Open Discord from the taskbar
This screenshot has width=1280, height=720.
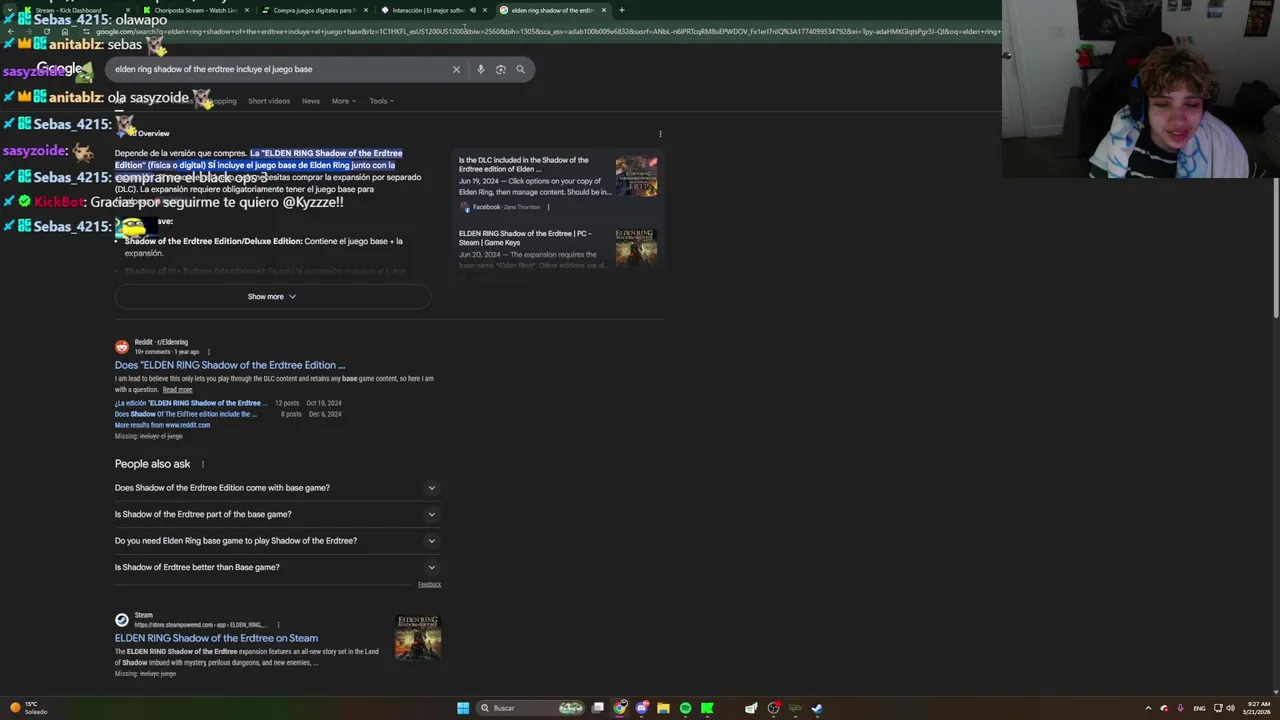pyautogui.click(x=642, y=708)
